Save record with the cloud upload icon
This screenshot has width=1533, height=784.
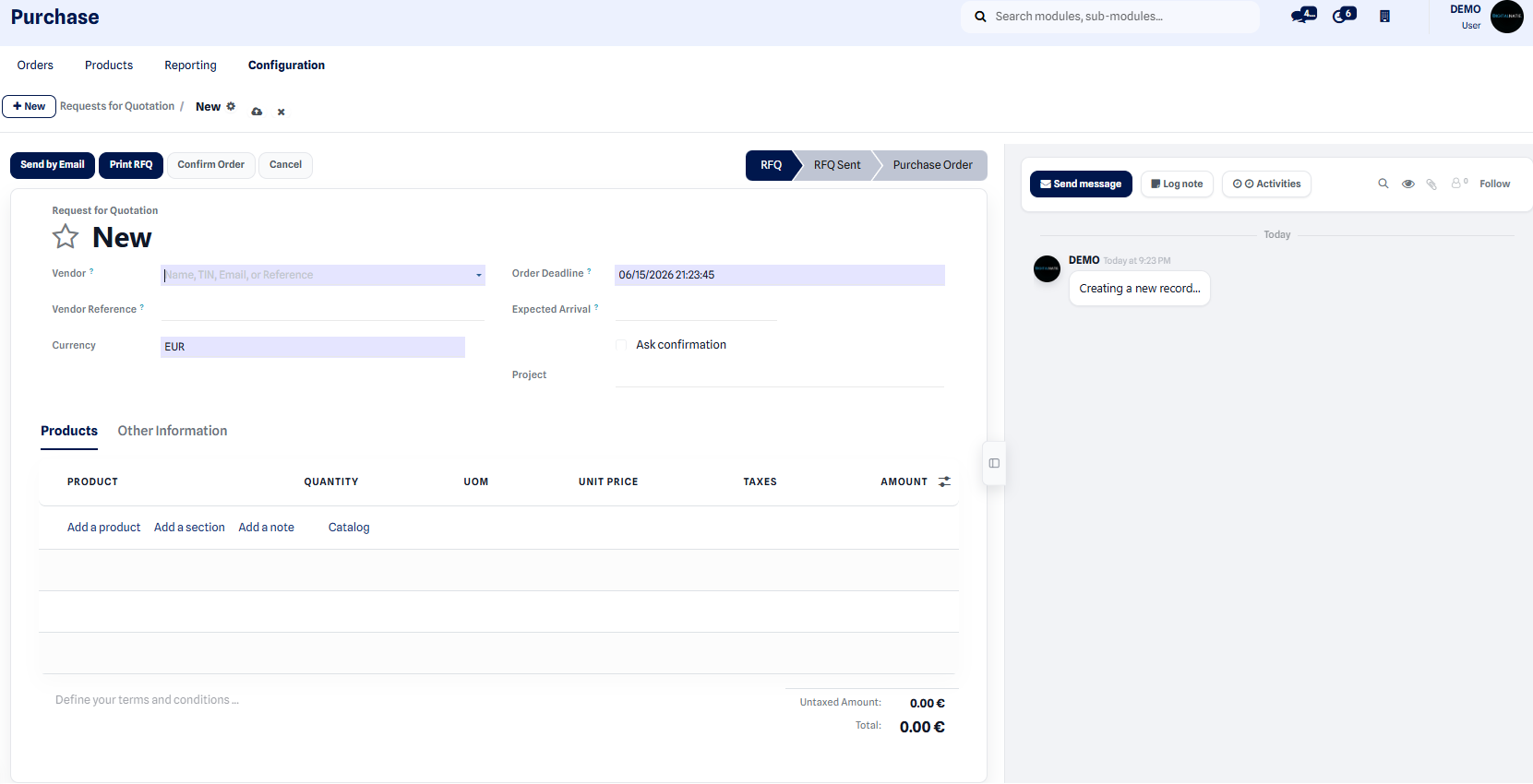point(257,112)
